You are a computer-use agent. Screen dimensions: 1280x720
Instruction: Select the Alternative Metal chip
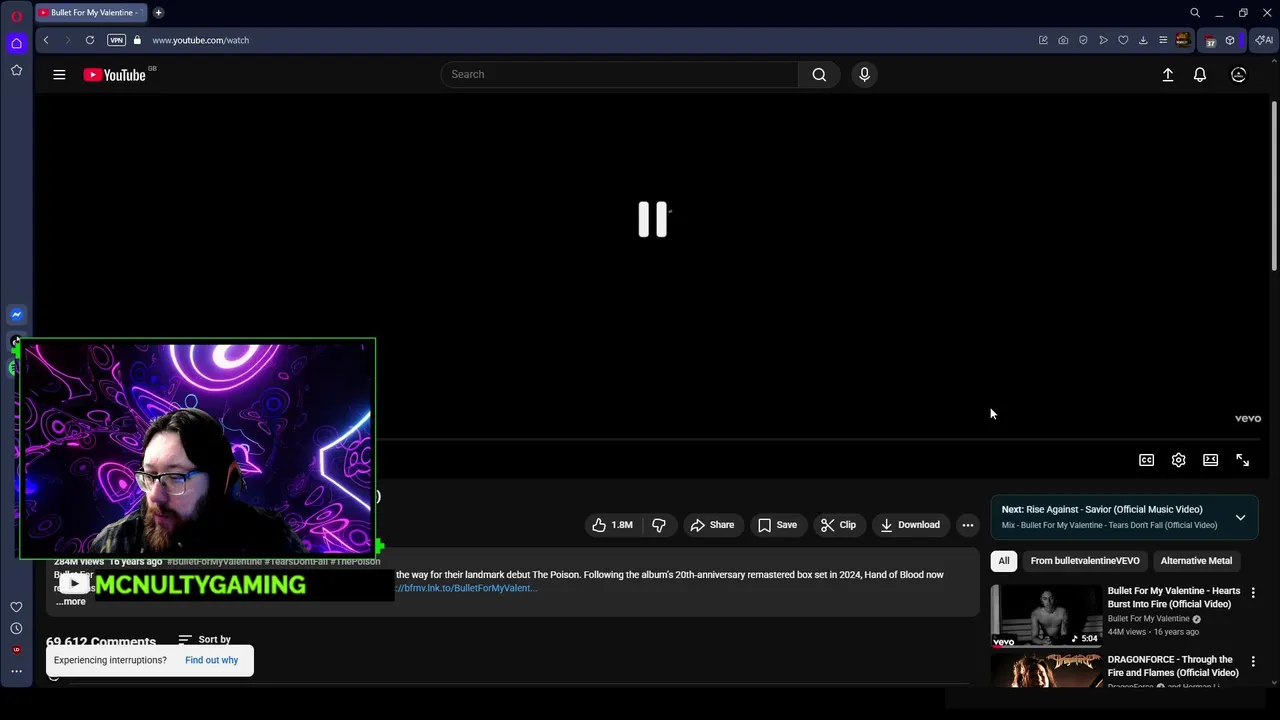[x=1196, y=561]
